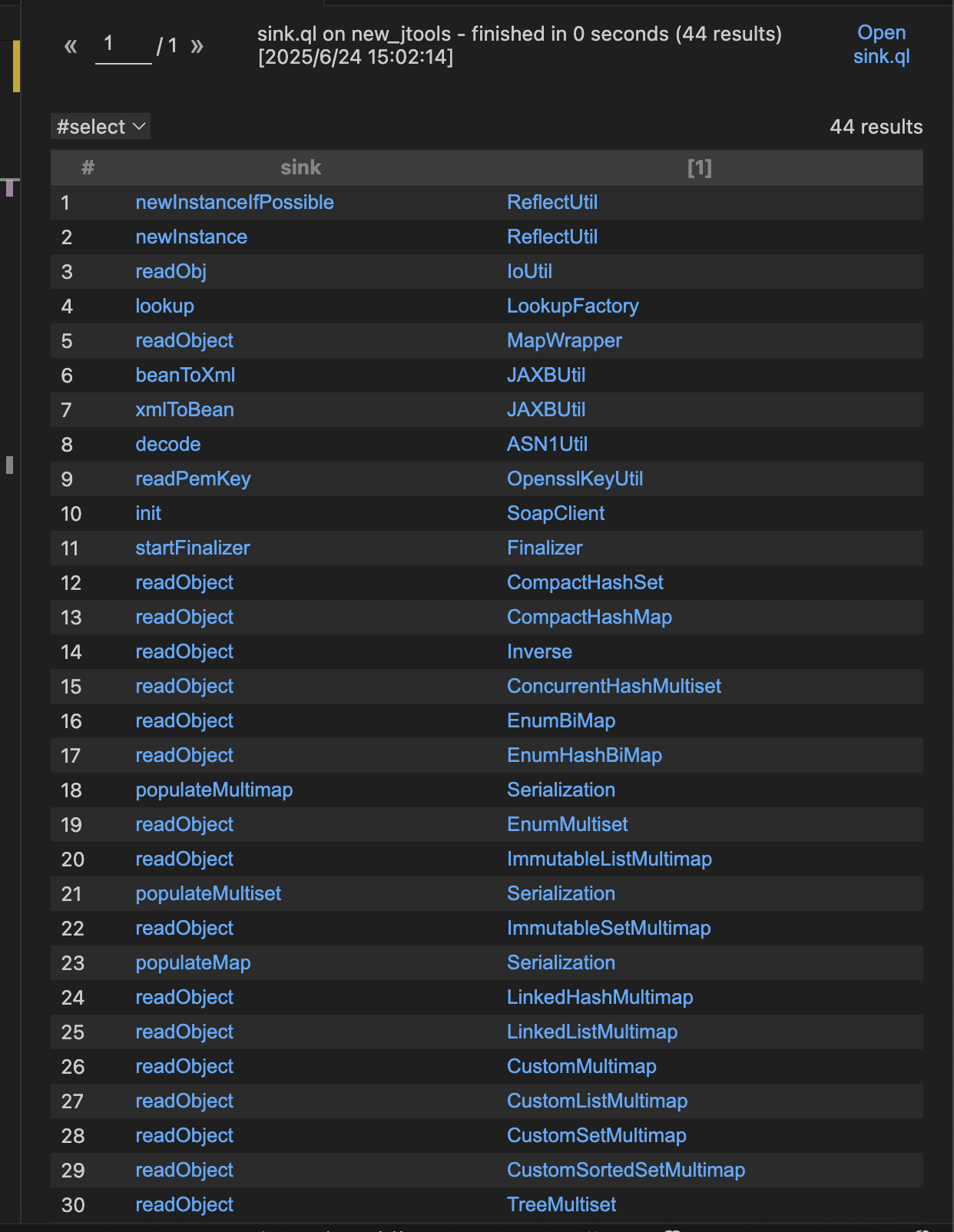Open the init sink link
The width and height of the screenshot is (954, 1232).
point(148,513)
